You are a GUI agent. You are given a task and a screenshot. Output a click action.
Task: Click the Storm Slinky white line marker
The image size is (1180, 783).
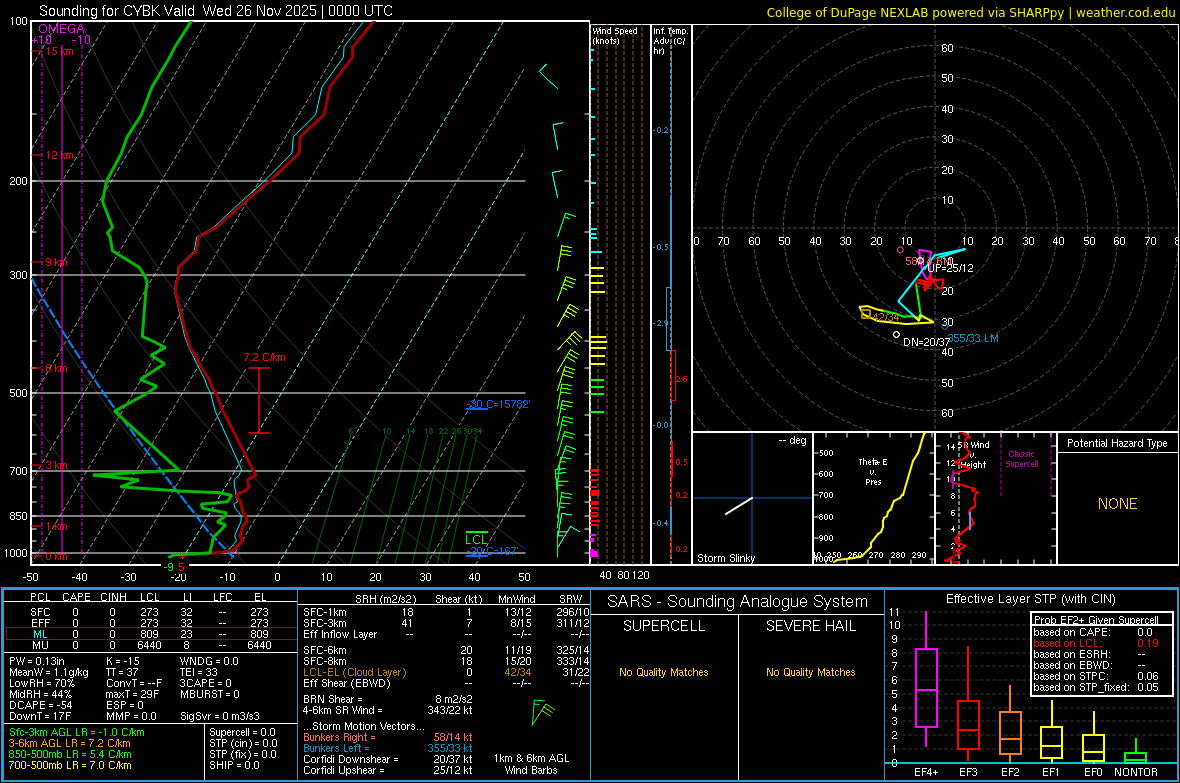tap(739, 506)
